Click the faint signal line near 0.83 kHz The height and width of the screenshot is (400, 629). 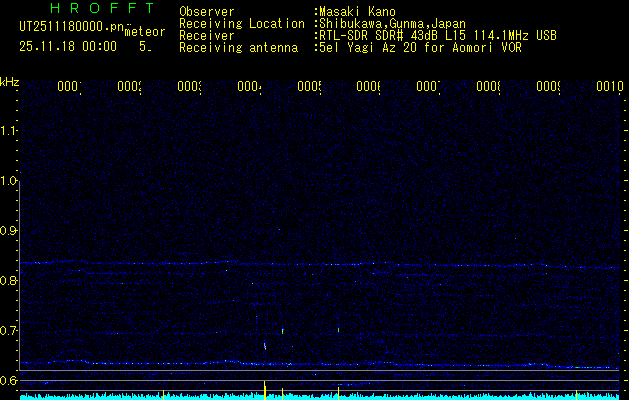pos(300,264)
